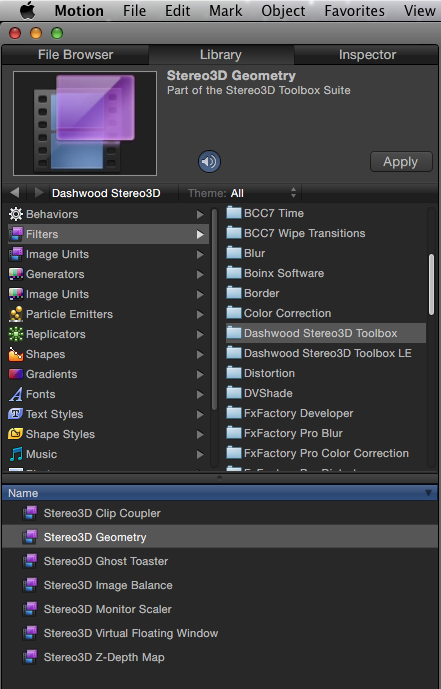Viewport: 441px width, 689px height.
Task: Click the Blur folder icon
Action: tap(234, 253)
